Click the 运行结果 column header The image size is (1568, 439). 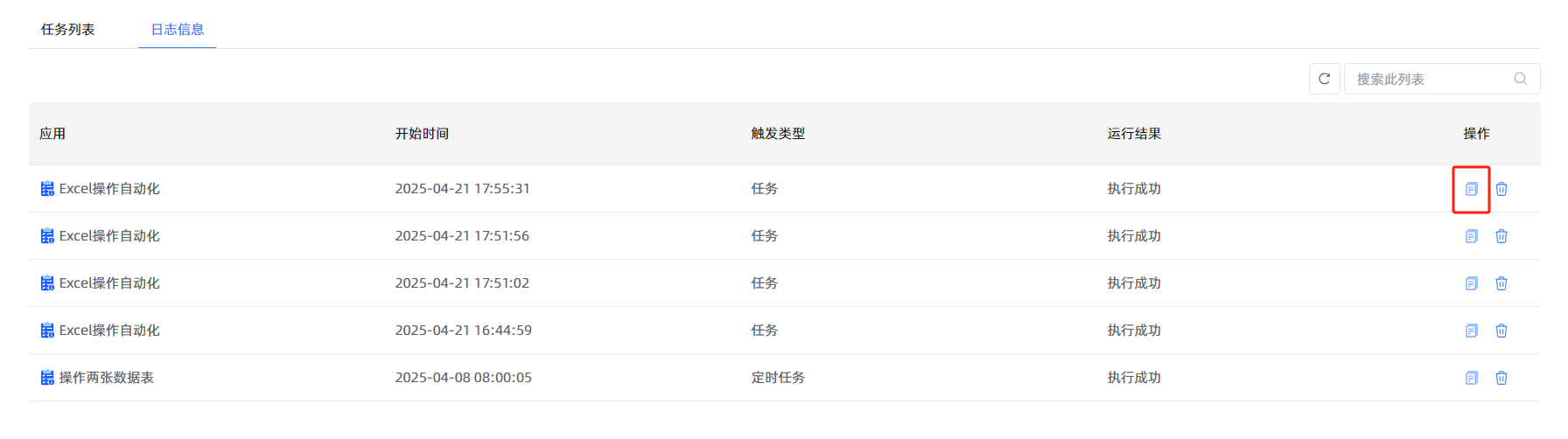(x=1134, y=134)
